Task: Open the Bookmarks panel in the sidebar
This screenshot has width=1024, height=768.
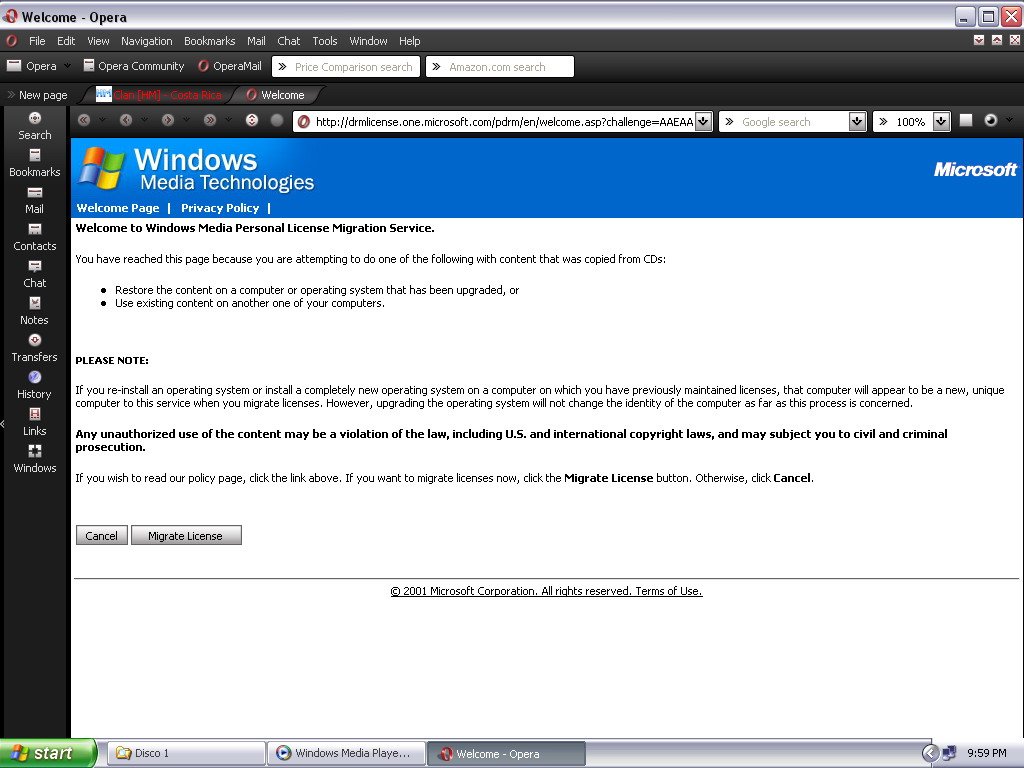Action: tap(35, 163)
